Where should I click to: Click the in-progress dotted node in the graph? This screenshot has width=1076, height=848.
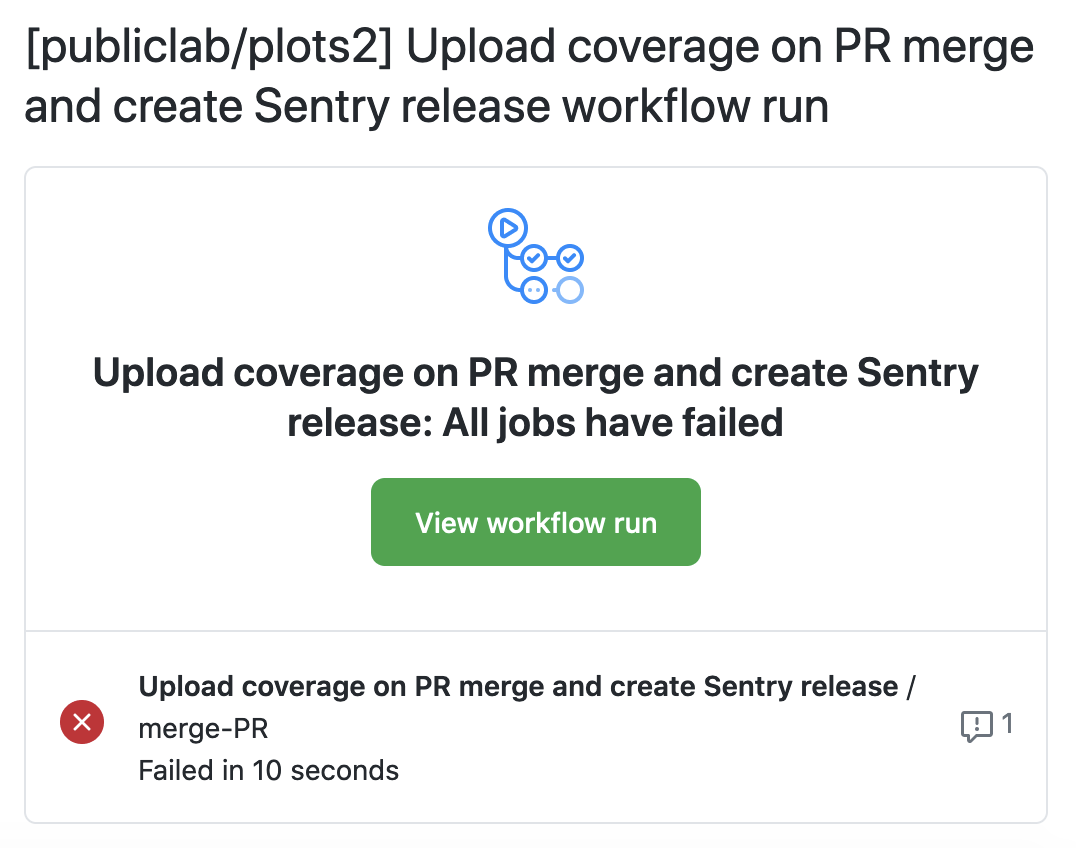(x=535, y=289)
